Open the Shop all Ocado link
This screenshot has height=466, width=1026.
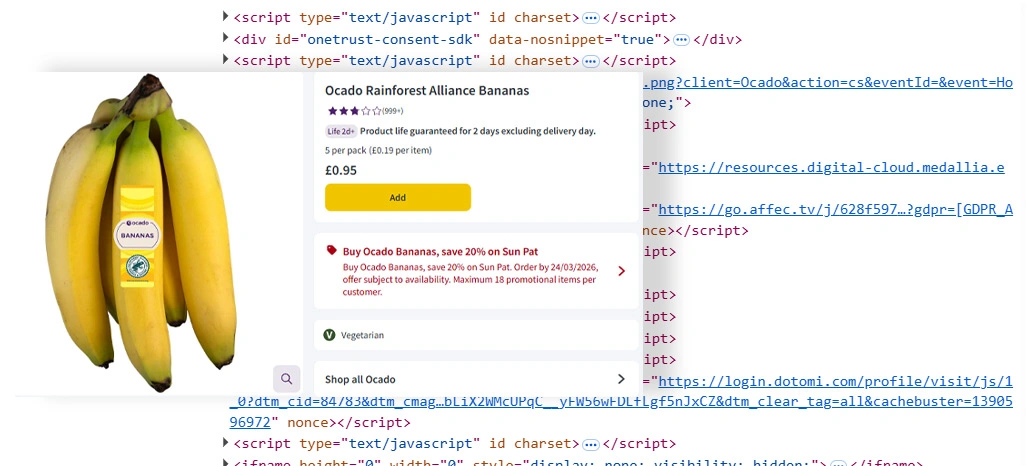pyautogui.click(x=360, y=380)
